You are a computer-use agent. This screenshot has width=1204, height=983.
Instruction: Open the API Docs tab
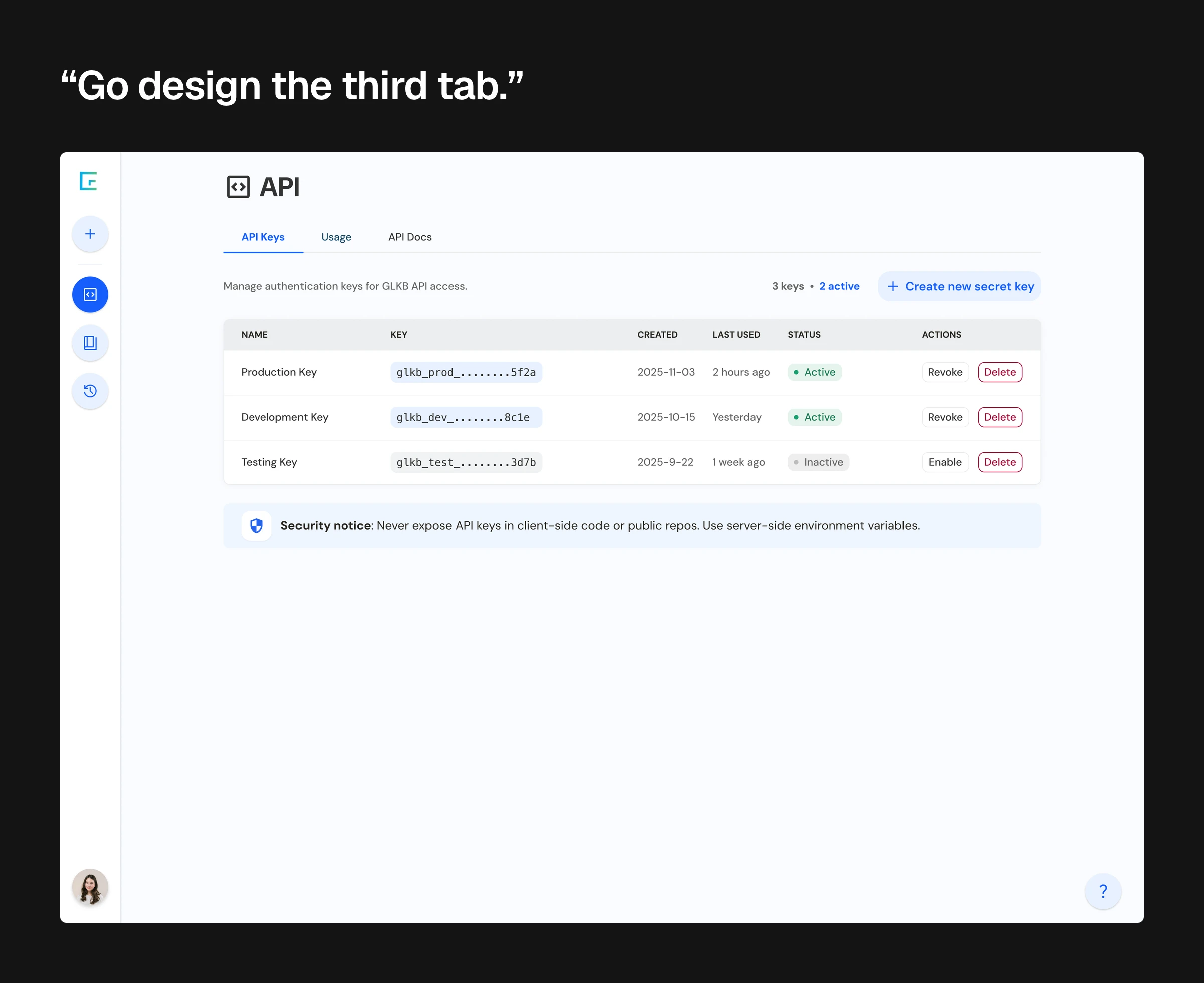pyautogui.click(x=410, y=237)
